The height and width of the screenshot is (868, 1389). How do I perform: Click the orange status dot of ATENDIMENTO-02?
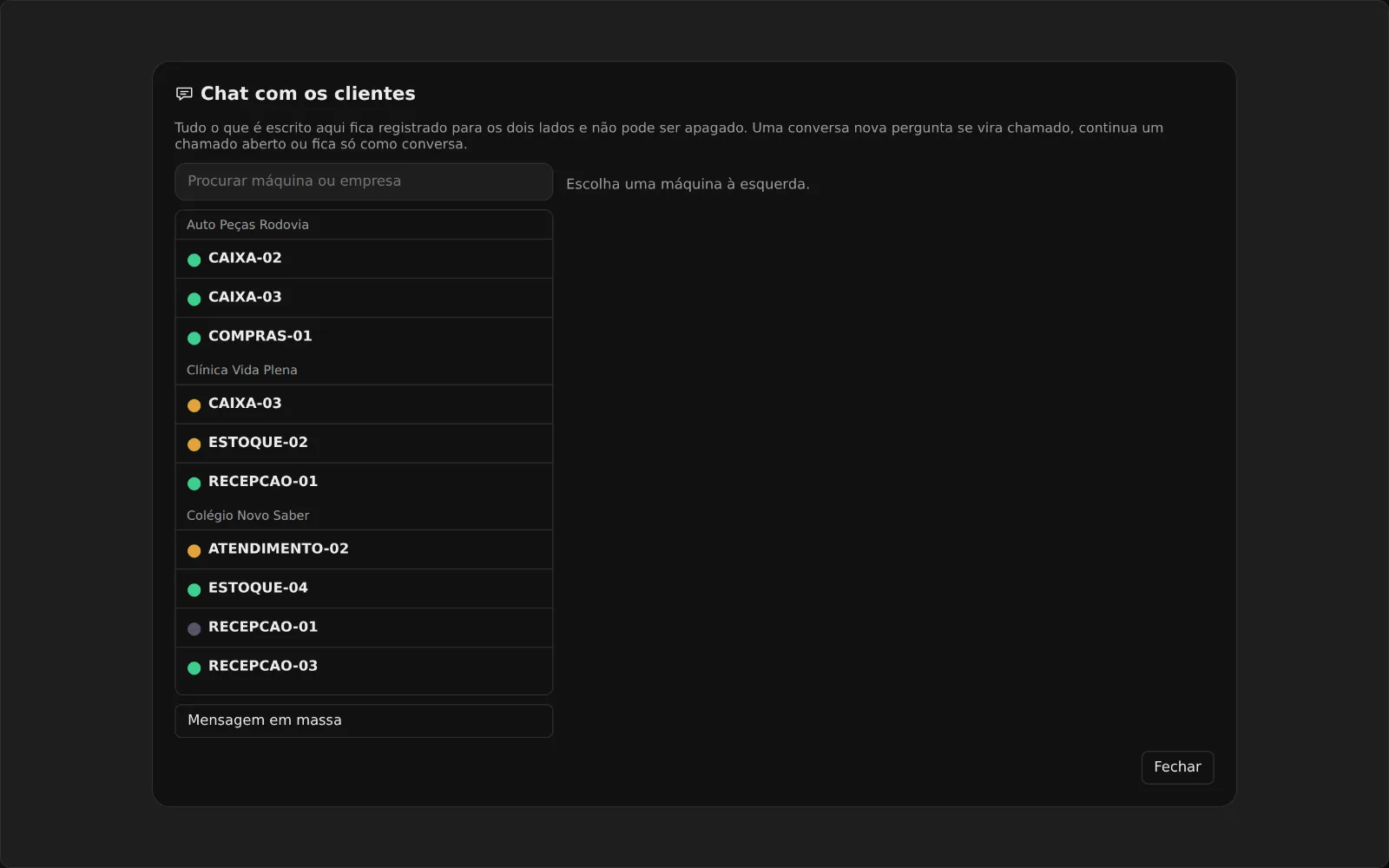click(x=194, y=550)
